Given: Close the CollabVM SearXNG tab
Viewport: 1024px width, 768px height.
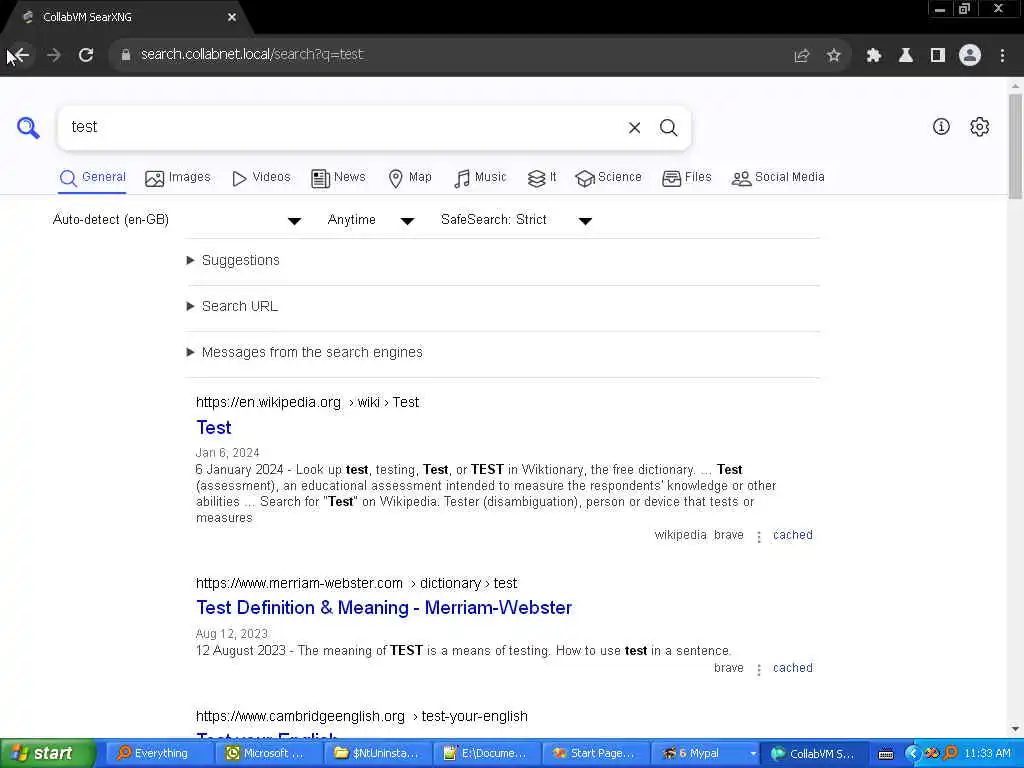Looking at the screenshot, I should pyautogui.click(x=232, y=18).
